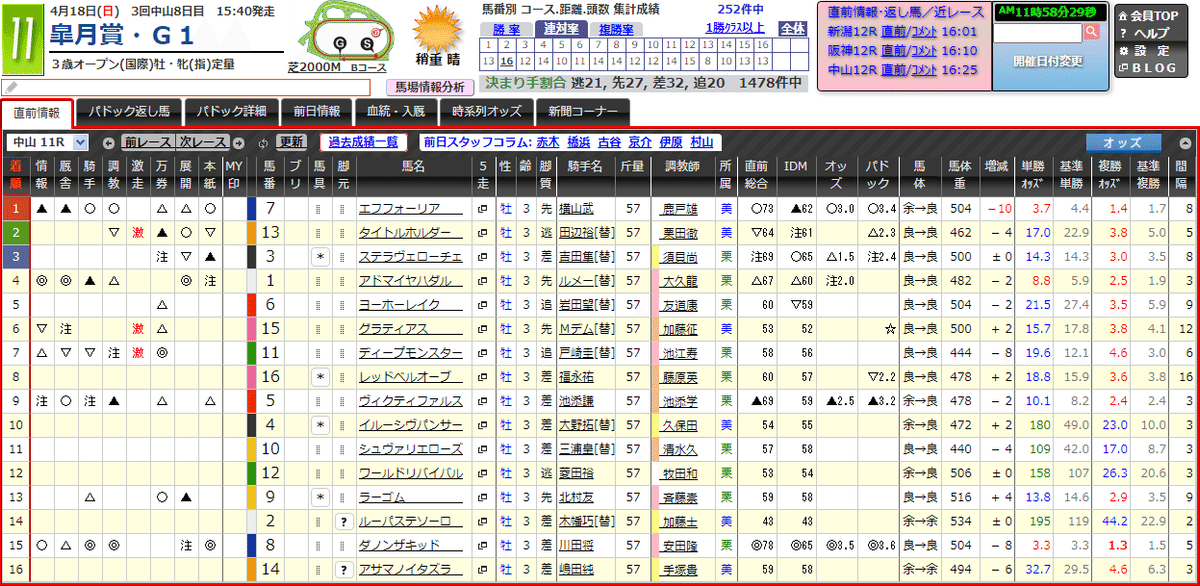Go to previous race with left arrow icon
Screen dimensions: 1200x586
tap(109, 142)
